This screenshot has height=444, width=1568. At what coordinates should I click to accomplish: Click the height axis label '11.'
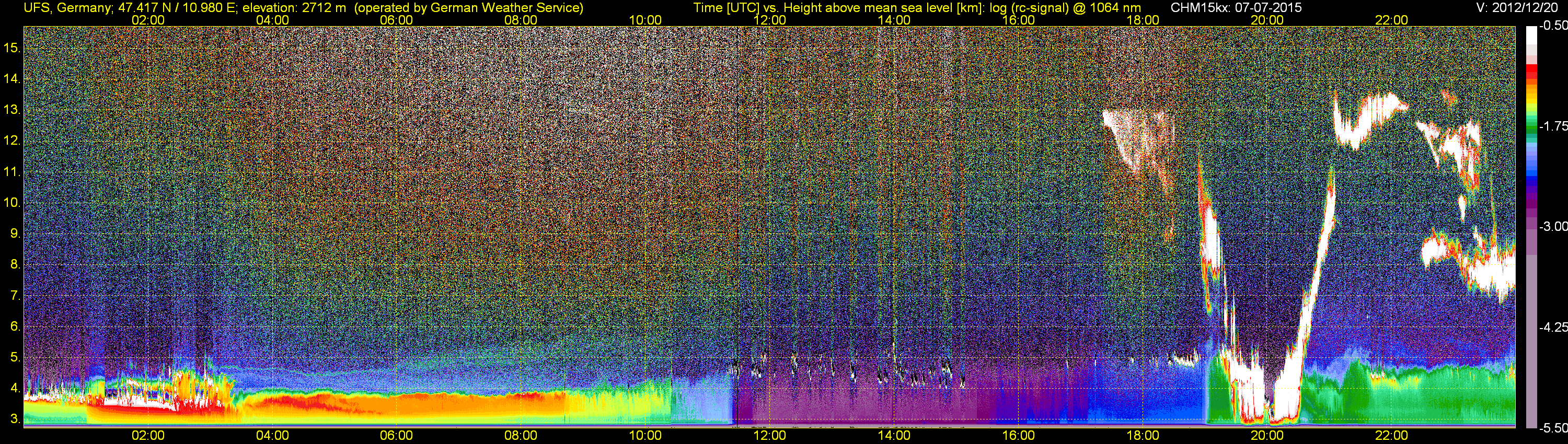(x=12, y=172)
